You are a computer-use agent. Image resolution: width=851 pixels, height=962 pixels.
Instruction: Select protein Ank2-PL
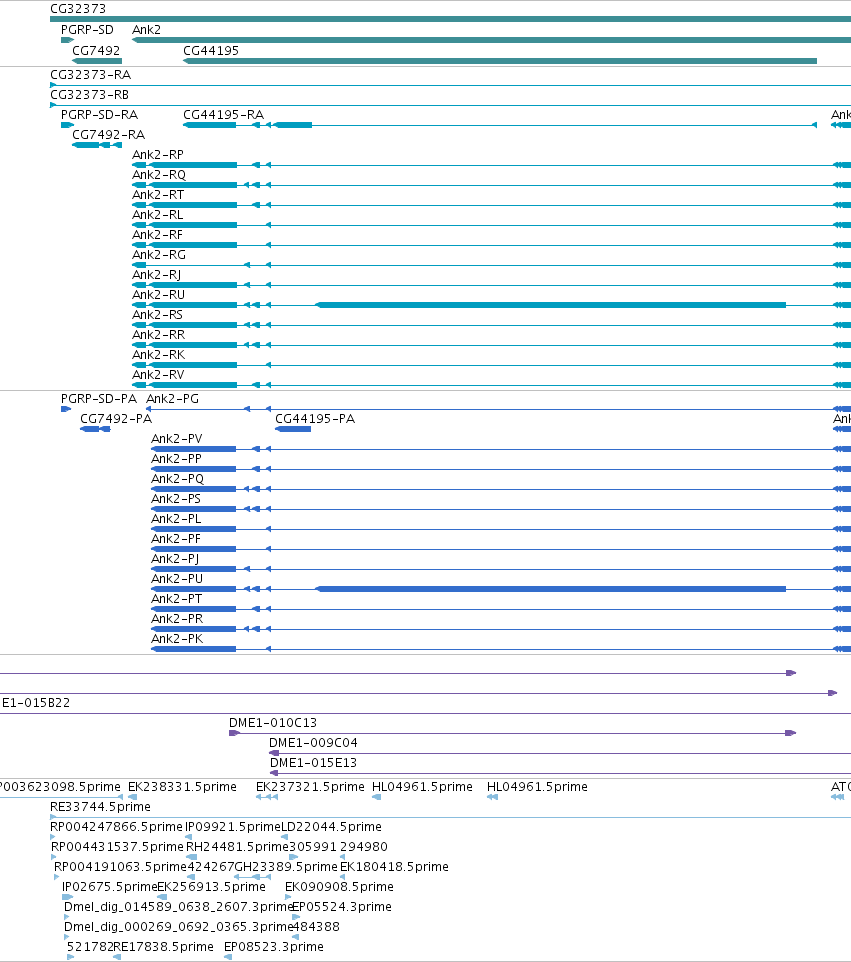176,518
